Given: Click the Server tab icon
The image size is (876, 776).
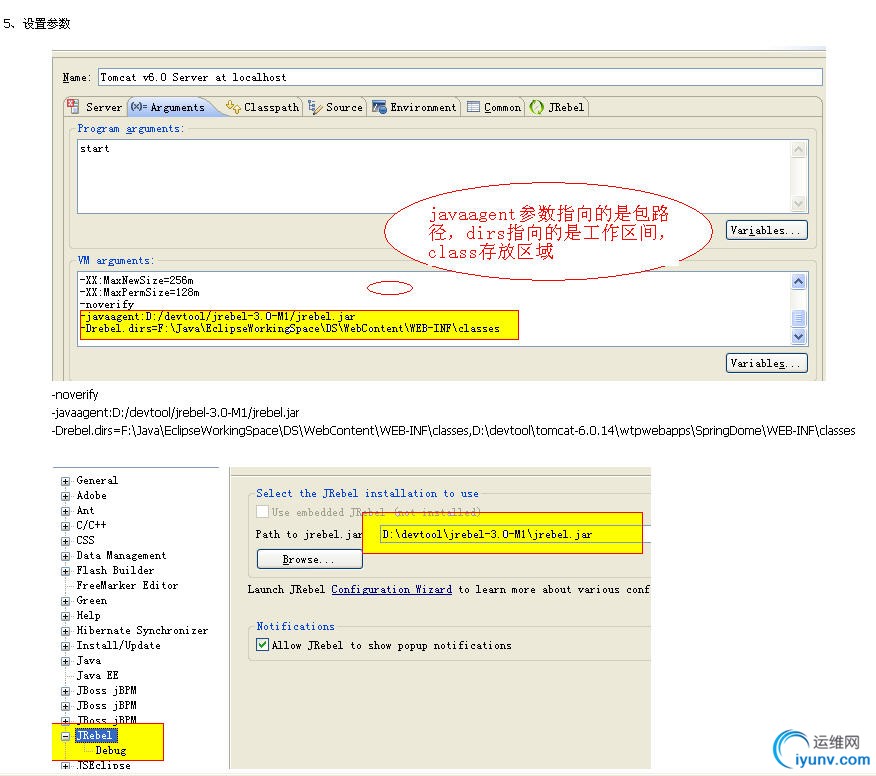Looking at the screenshot, I should (73, 106).
